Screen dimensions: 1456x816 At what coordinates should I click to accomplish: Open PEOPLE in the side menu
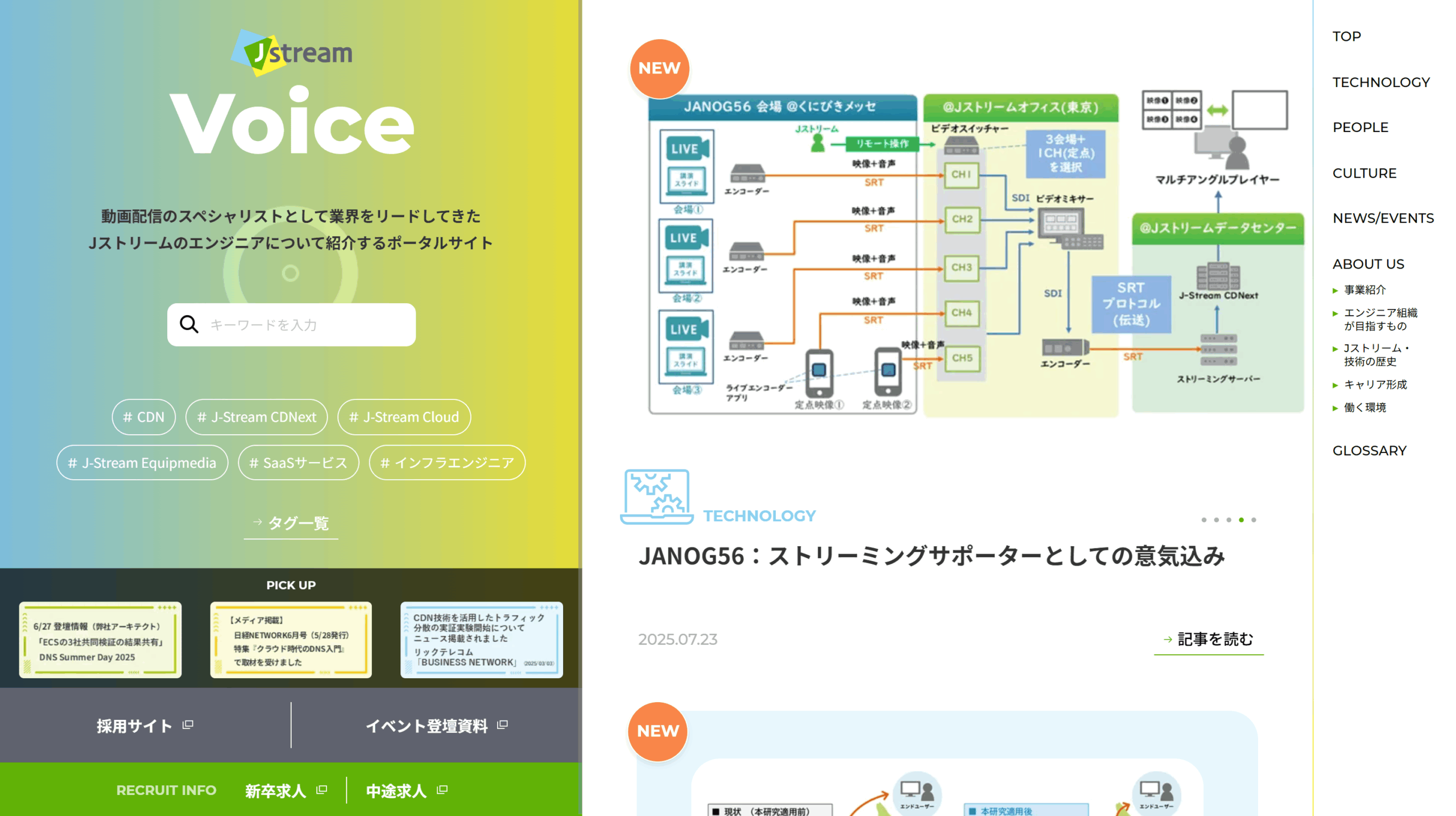[x=1360, y=127]
